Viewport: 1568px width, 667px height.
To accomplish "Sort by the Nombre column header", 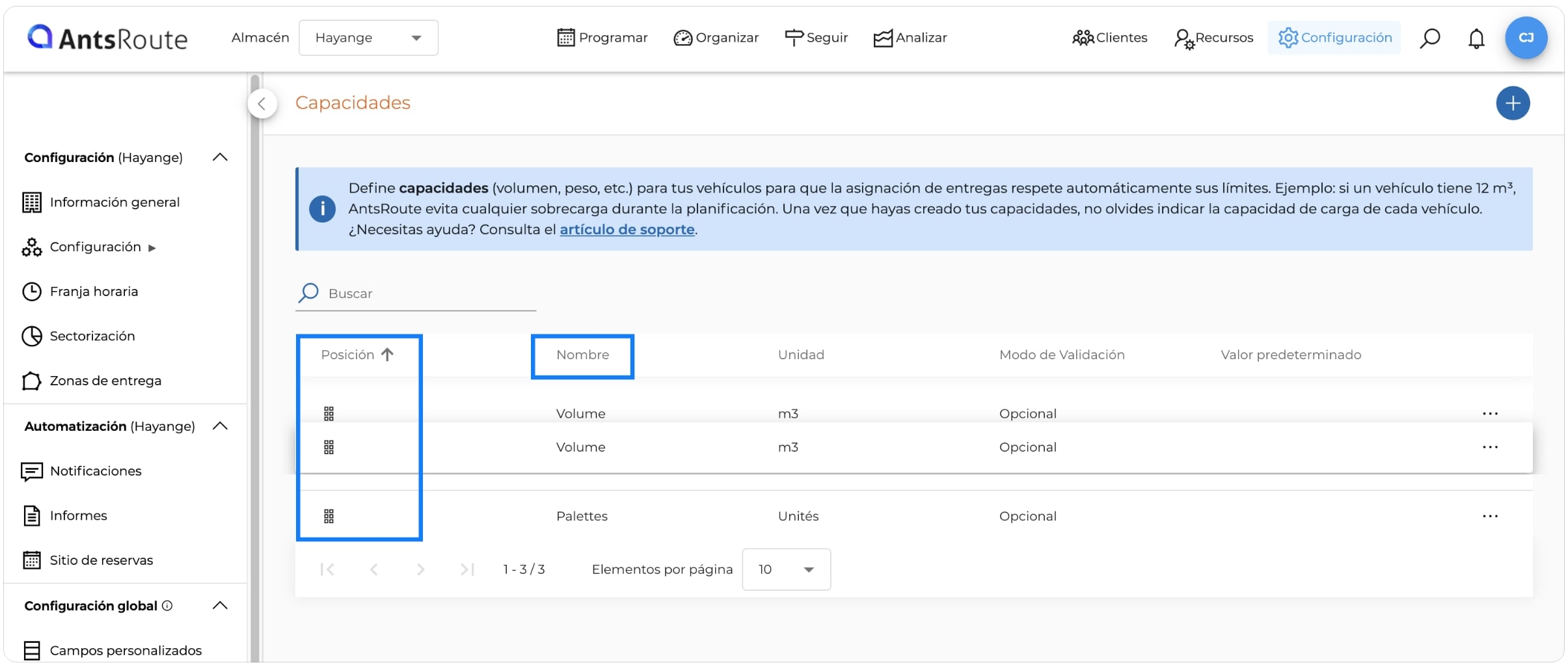I will (582, 355).
